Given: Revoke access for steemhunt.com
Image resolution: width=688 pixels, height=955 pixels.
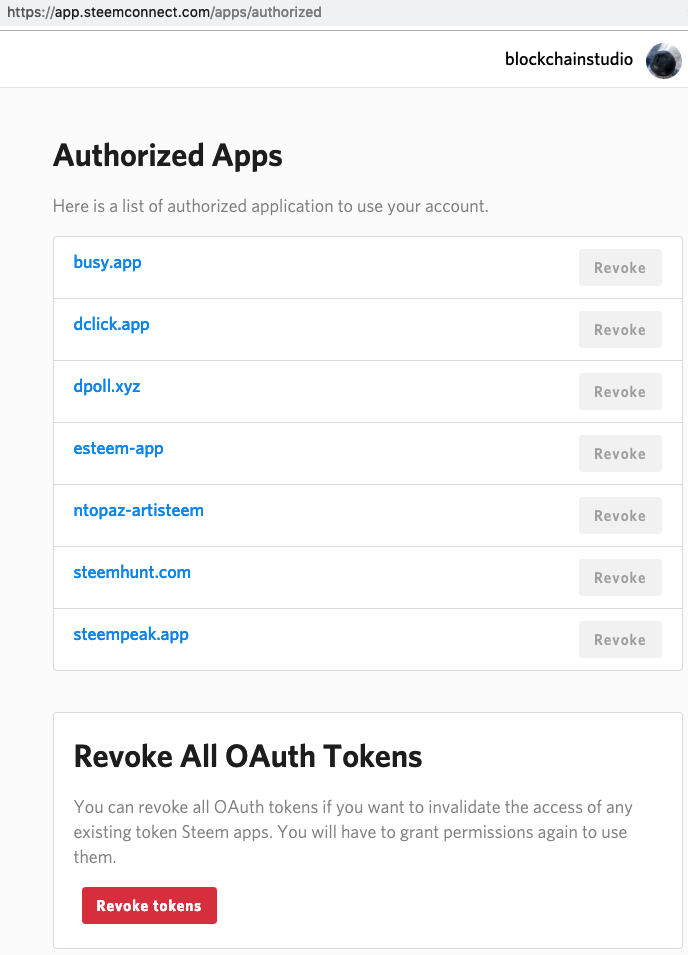Looking at the screenshot, I should (620, 577).
